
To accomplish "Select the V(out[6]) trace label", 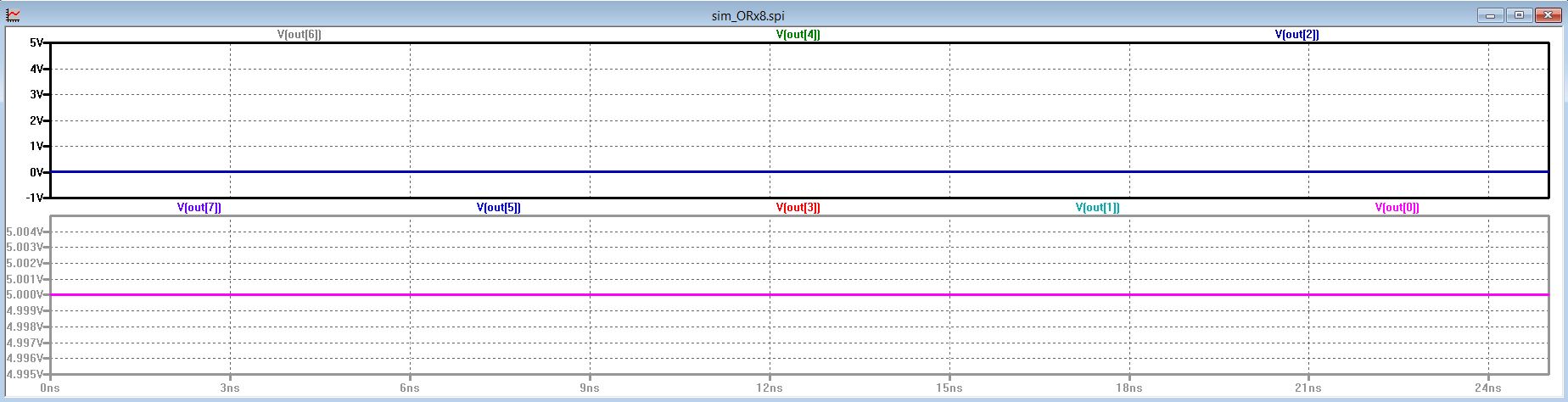I will tap(300, 35).
